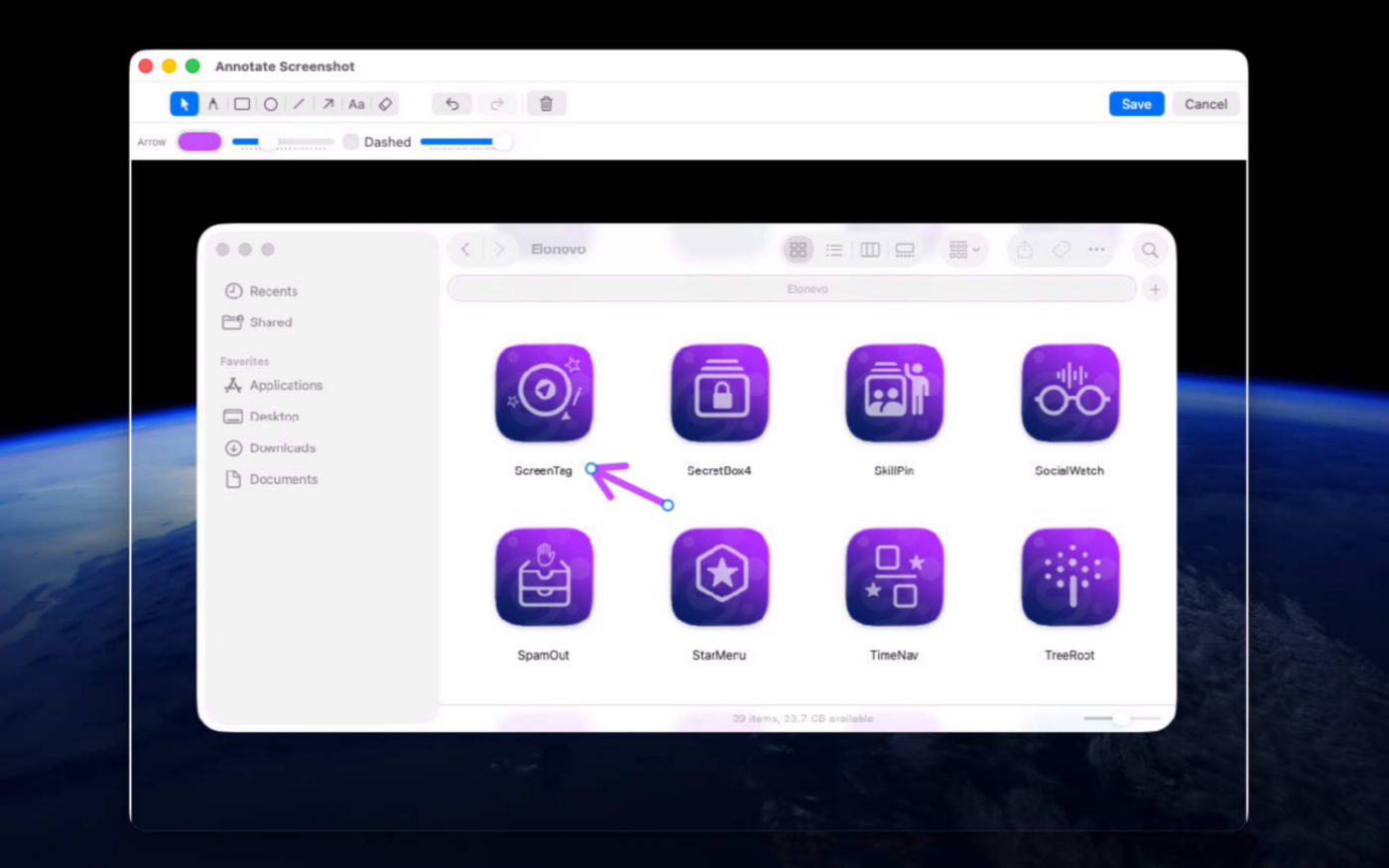1389x868 pixels.
Task: Select the eraser tool
Action: (x=385, y=104)
